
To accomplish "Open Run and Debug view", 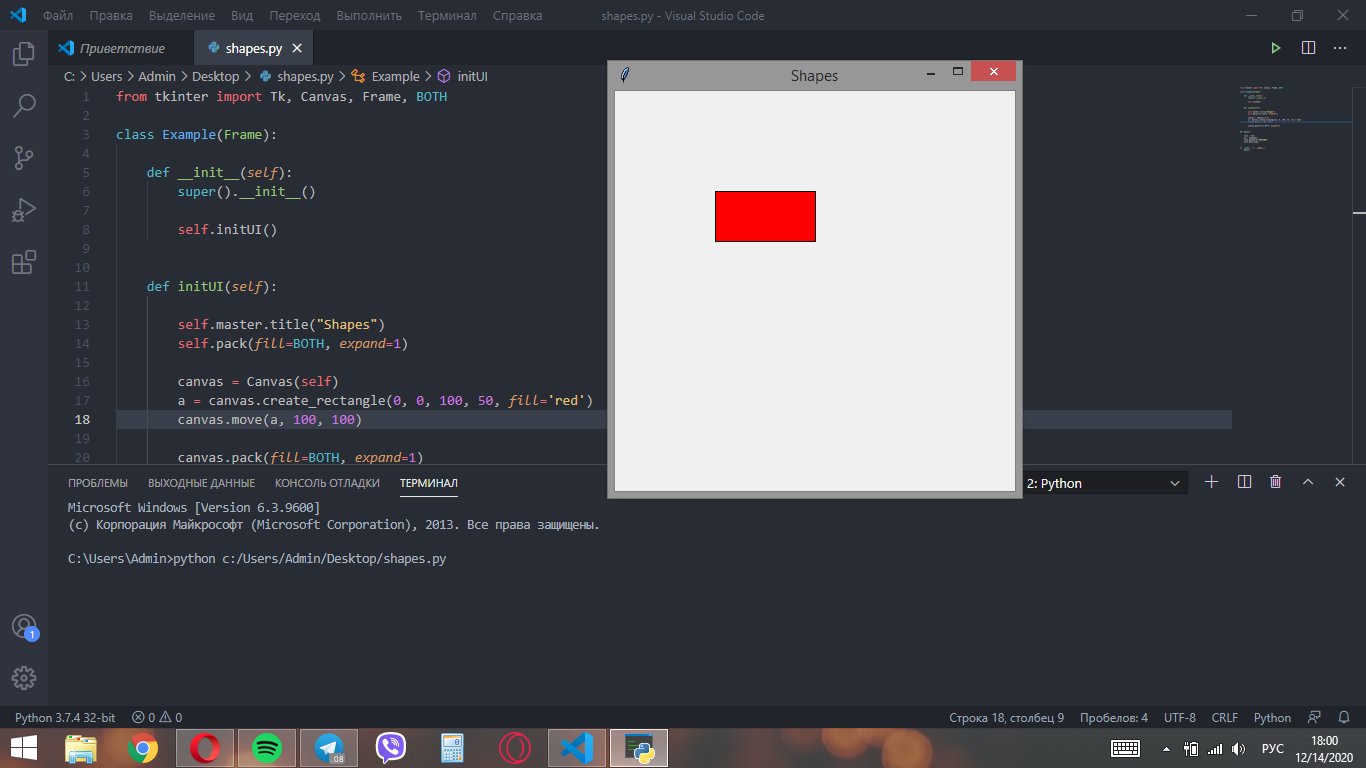I will [x=23, y=210].
